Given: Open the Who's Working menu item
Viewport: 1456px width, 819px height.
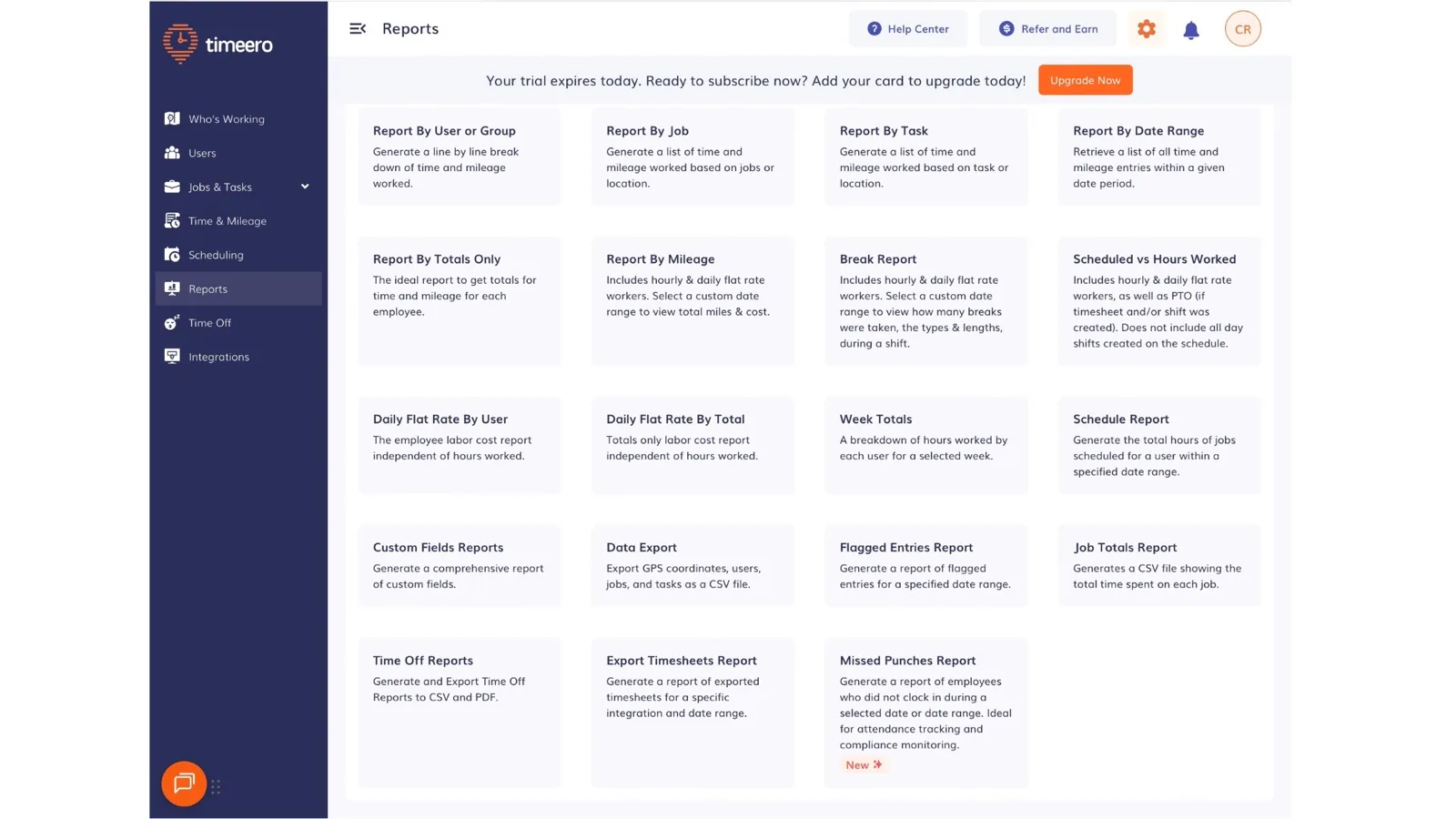Looking at the screenshot, I should 238,118.
